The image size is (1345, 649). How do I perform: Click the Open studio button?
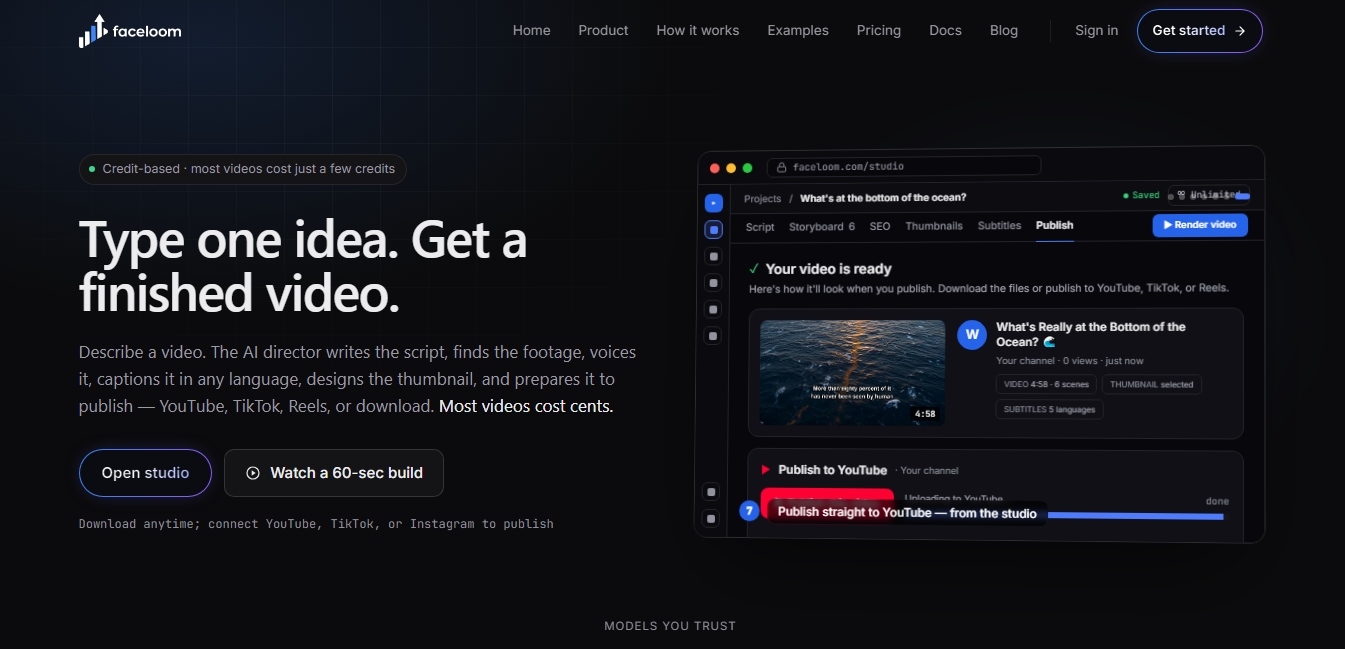[x=145, y=473]
